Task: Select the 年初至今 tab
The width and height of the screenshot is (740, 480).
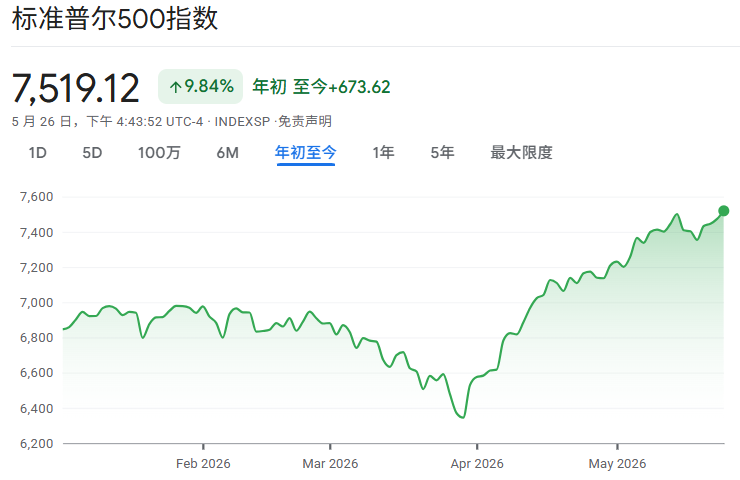Action: [x=305, y=153]
